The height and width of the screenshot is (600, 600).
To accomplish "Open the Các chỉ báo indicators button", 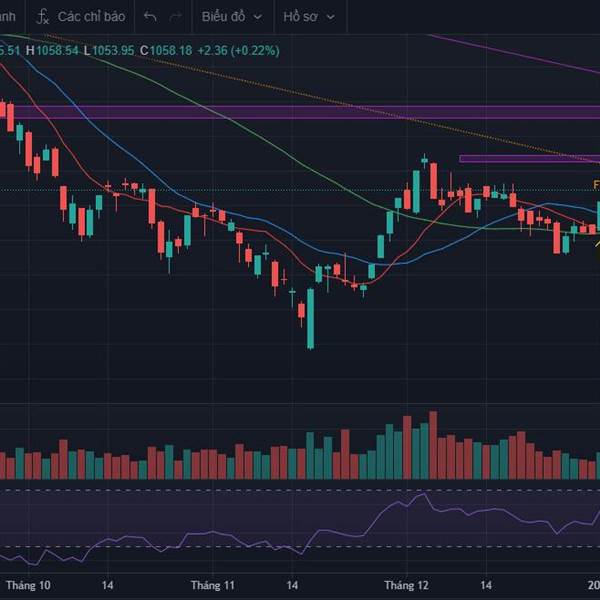I will tap(81, 16).
